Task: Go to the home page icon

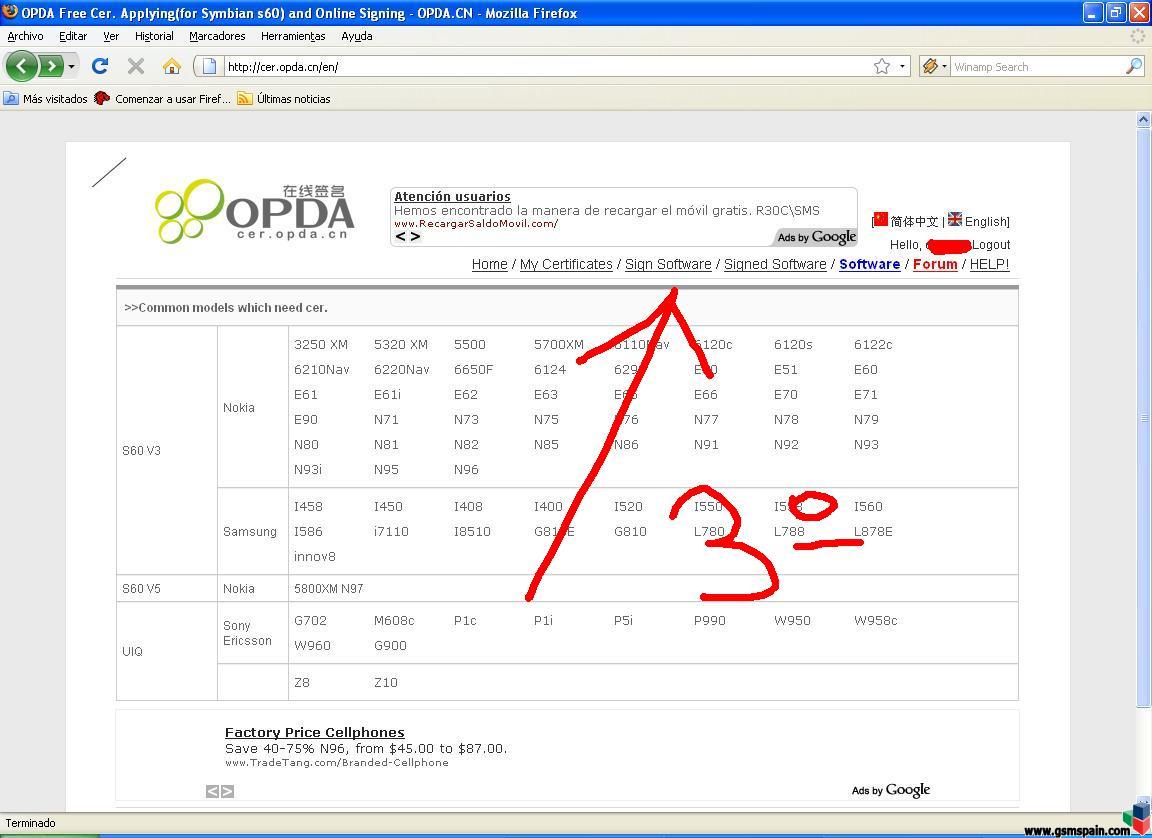Action: [x=172, y=67]
